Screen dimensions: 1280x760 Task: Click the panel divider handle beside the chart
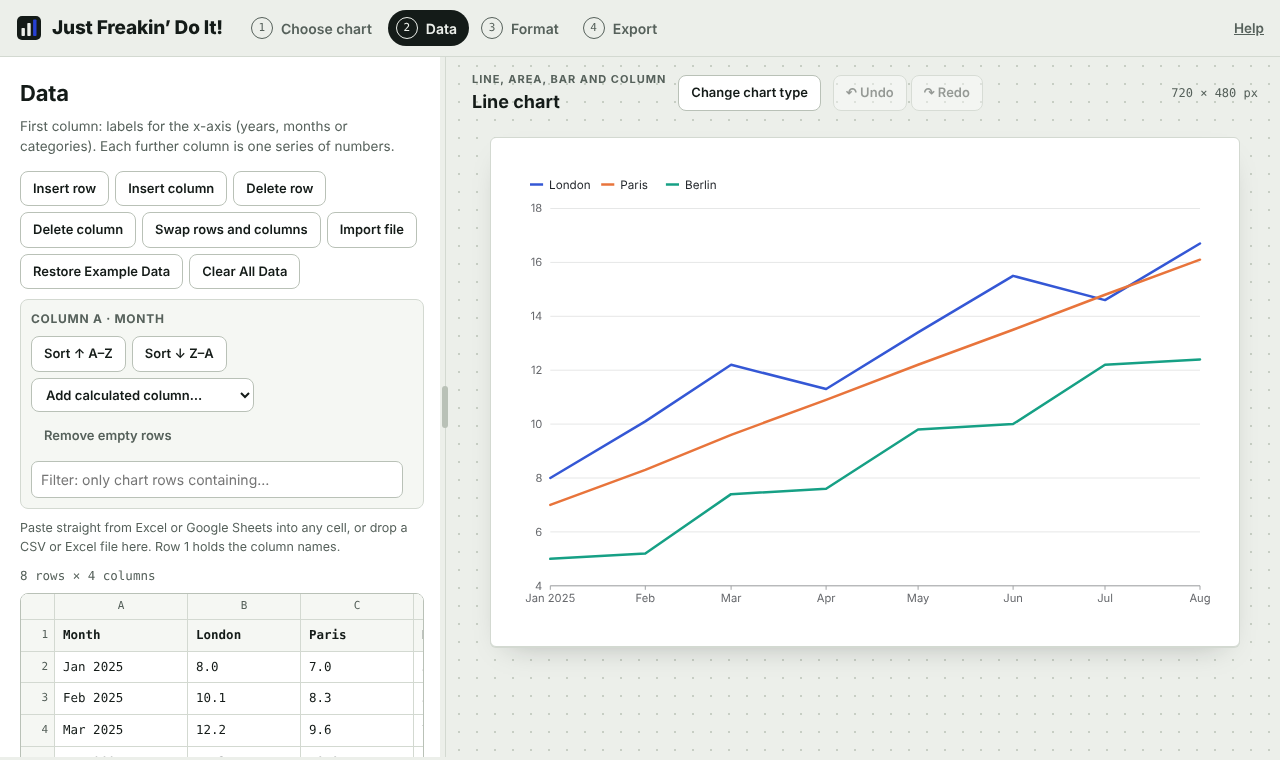click(445, 407)
